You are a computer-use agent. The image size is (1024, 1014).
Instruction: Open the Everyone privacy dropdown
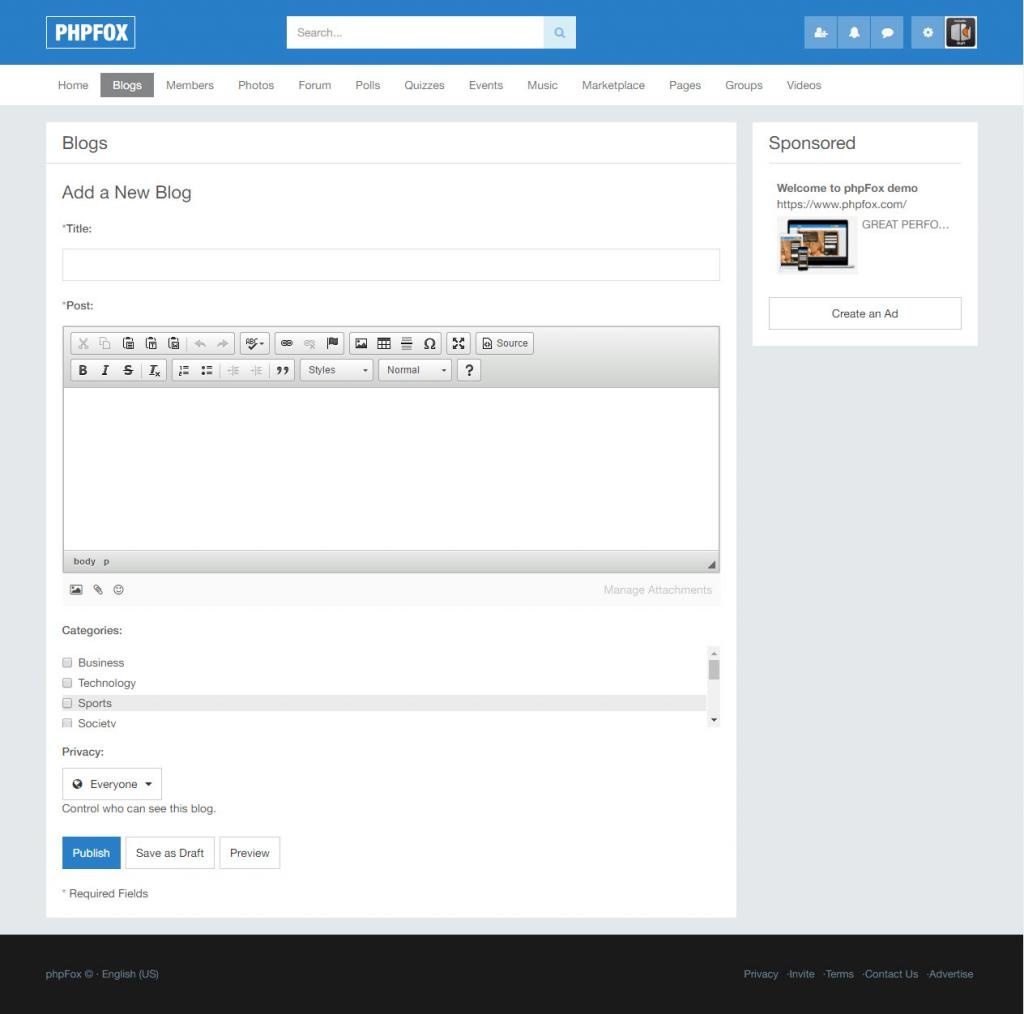point(112,784)
